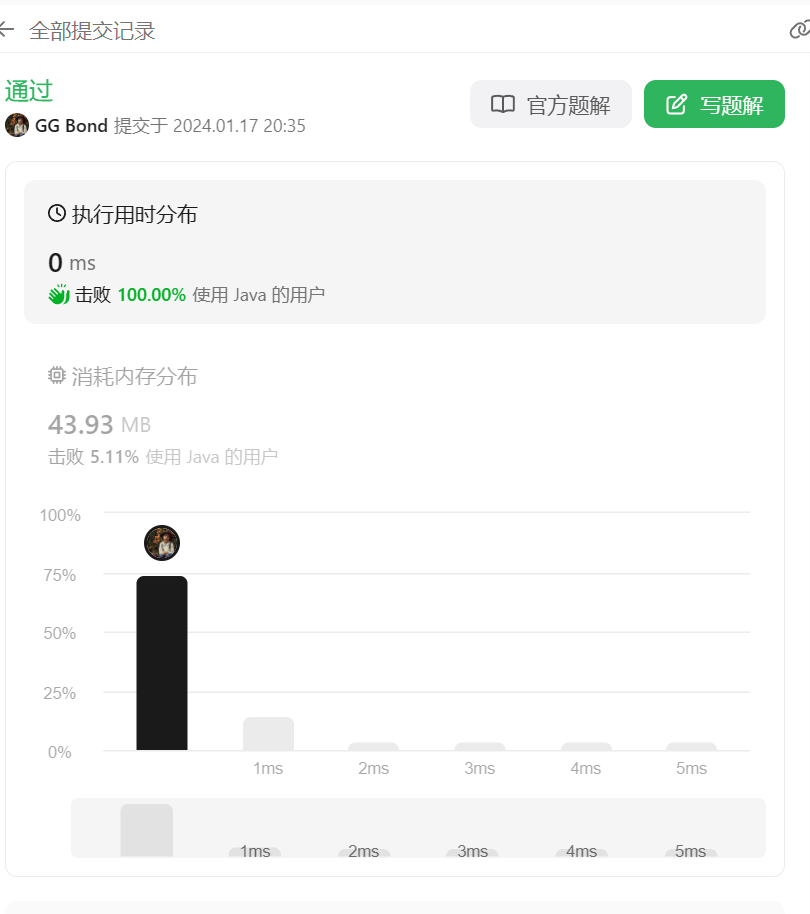Click the 5ms bar in the chart
The height and width of the screenshot is (914, 810).
tap(691, 747)
